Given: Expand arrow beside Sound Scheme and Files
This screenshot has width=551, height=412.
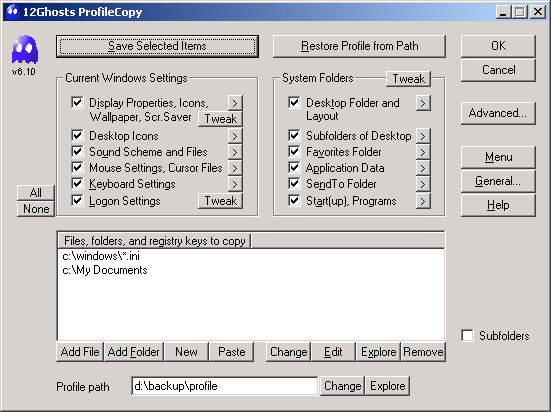Looking at the screenshot, I should pos(235,152).
